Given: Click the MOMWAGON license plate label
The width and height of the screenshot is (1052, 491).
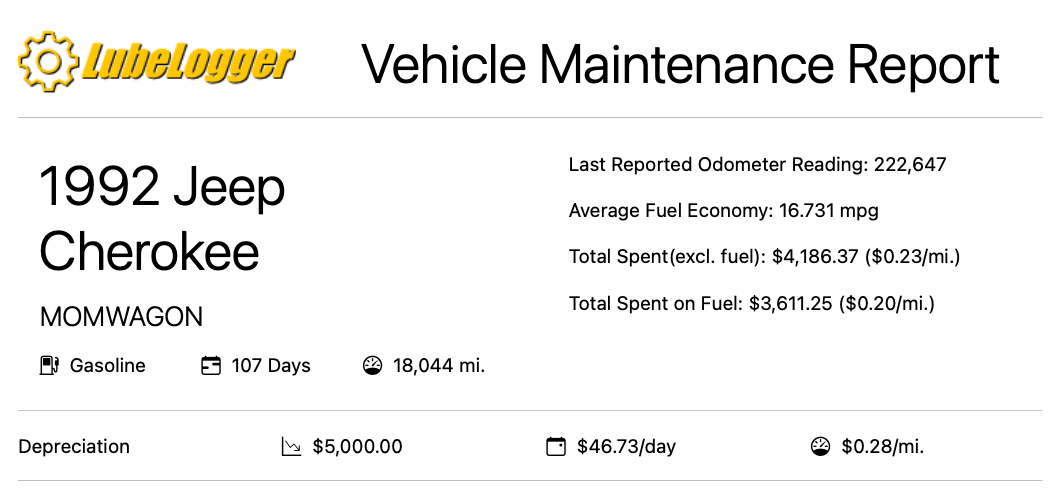Looking at the screenshot, I should click(x=121, y=317).
